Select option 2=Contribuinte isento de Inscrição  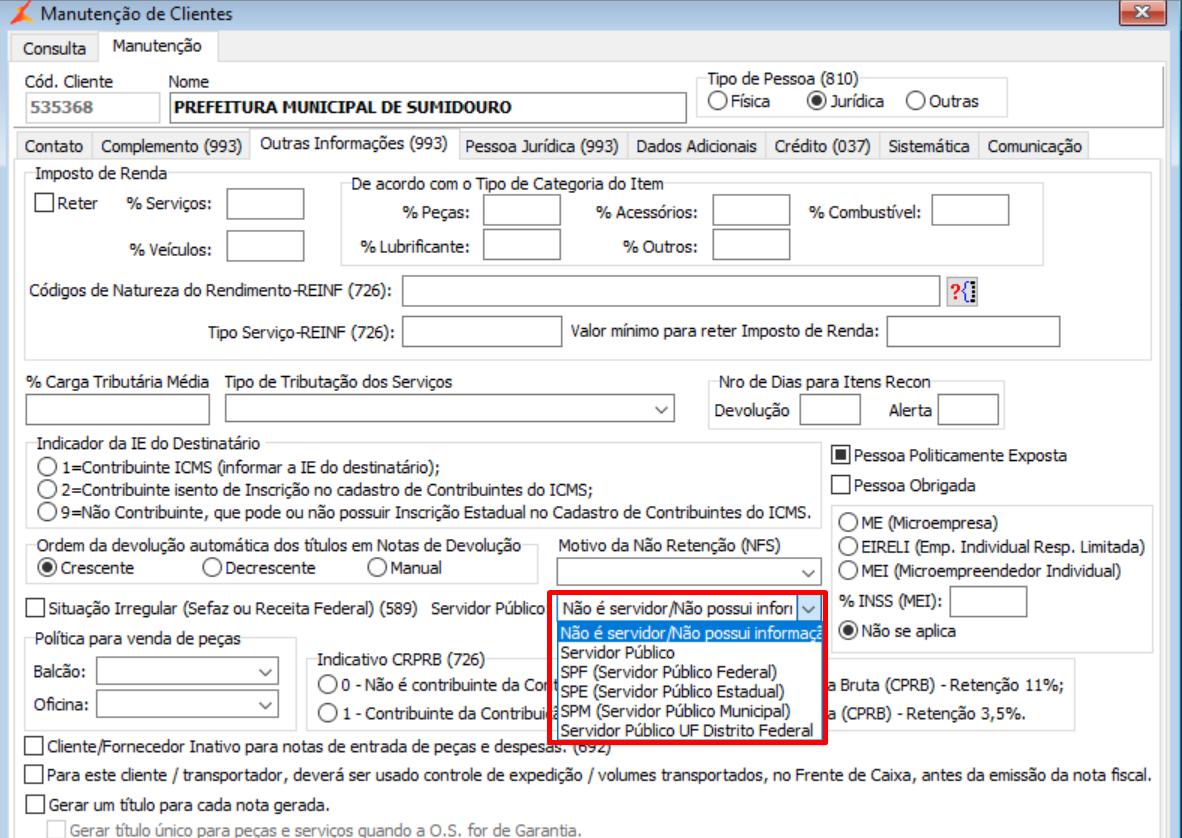click(x=47, y=490)
